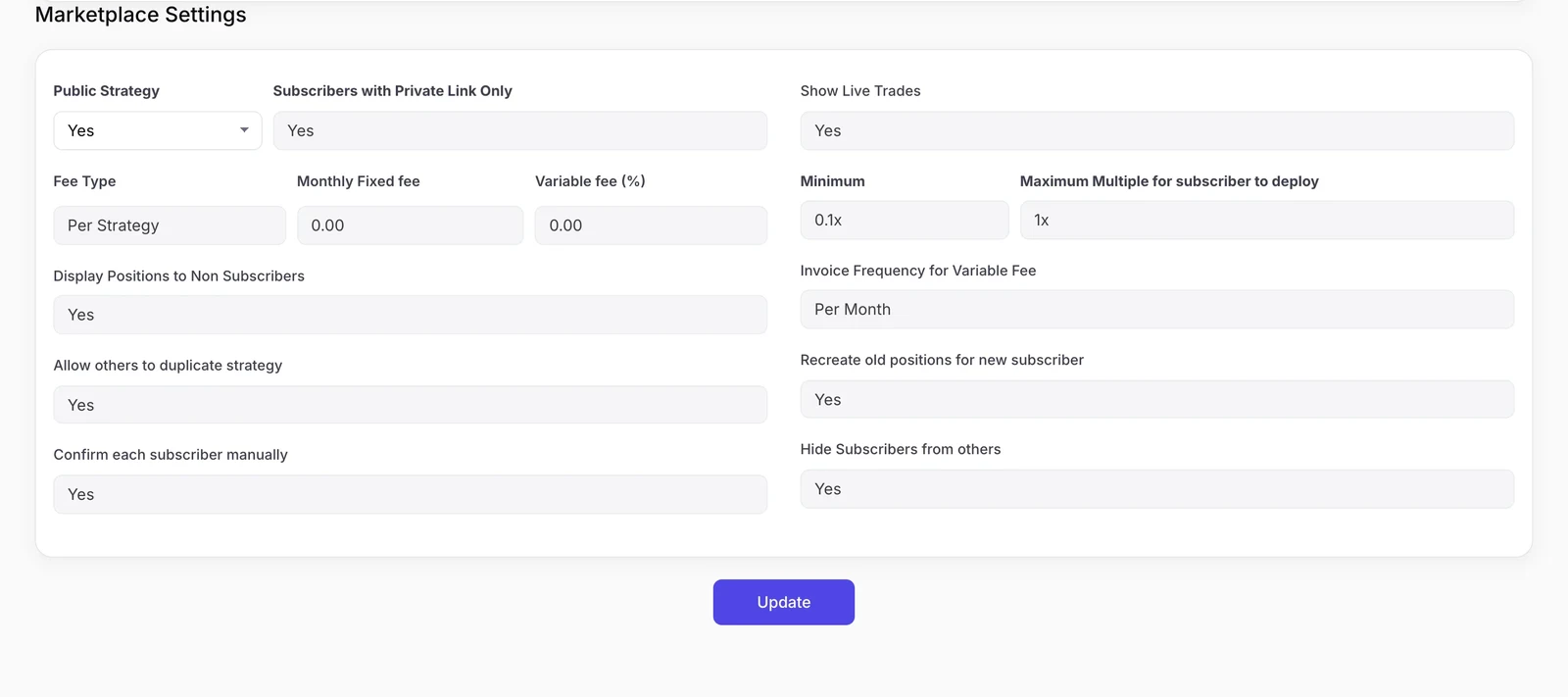
Task: Click the Public Strategy label
Action: tap(107, 91)
